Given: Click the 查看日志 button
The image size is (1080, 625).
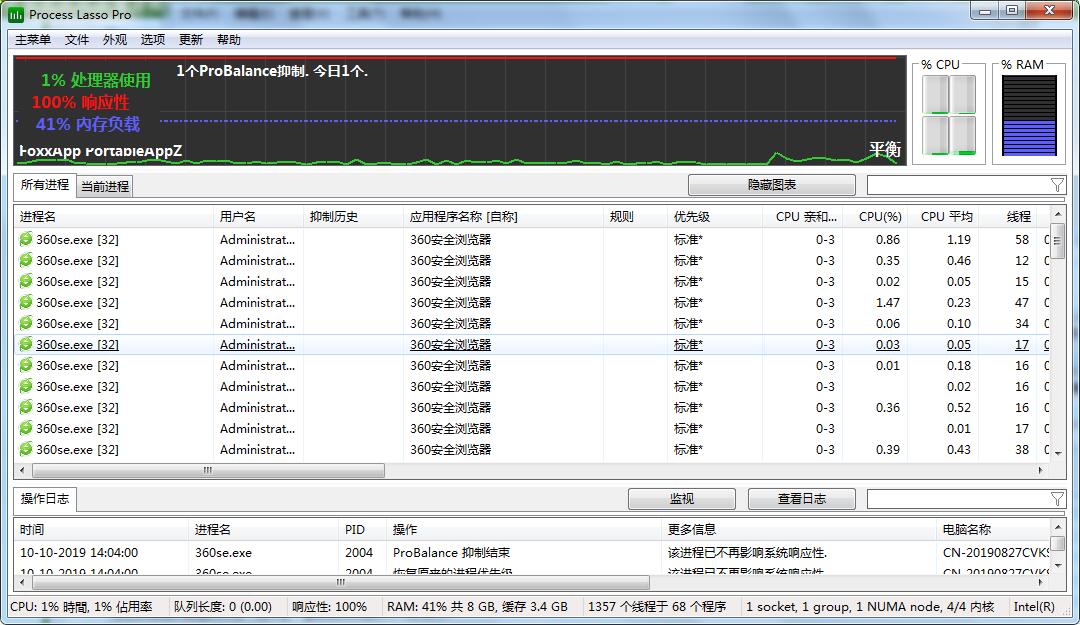Looking at the screenshot, I should click(802, 499).
